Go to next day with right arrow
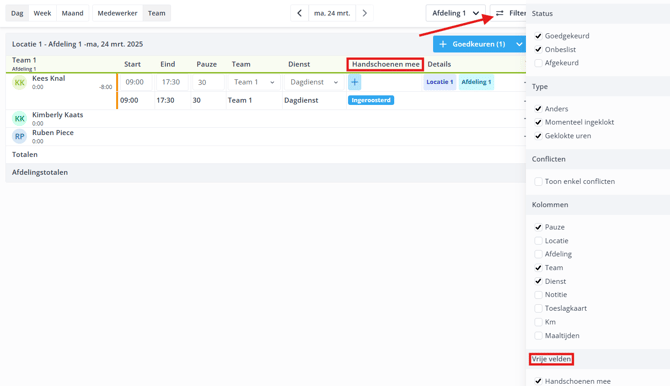670x386 pixels. point(364,13)
